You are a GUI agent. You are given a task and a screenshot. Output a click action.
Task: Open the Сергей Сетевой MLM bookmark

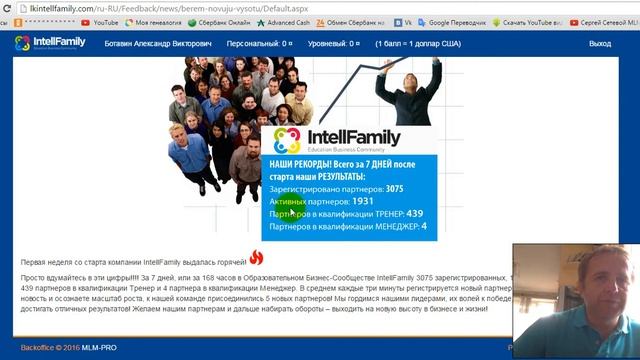click(x=604, y=23)
